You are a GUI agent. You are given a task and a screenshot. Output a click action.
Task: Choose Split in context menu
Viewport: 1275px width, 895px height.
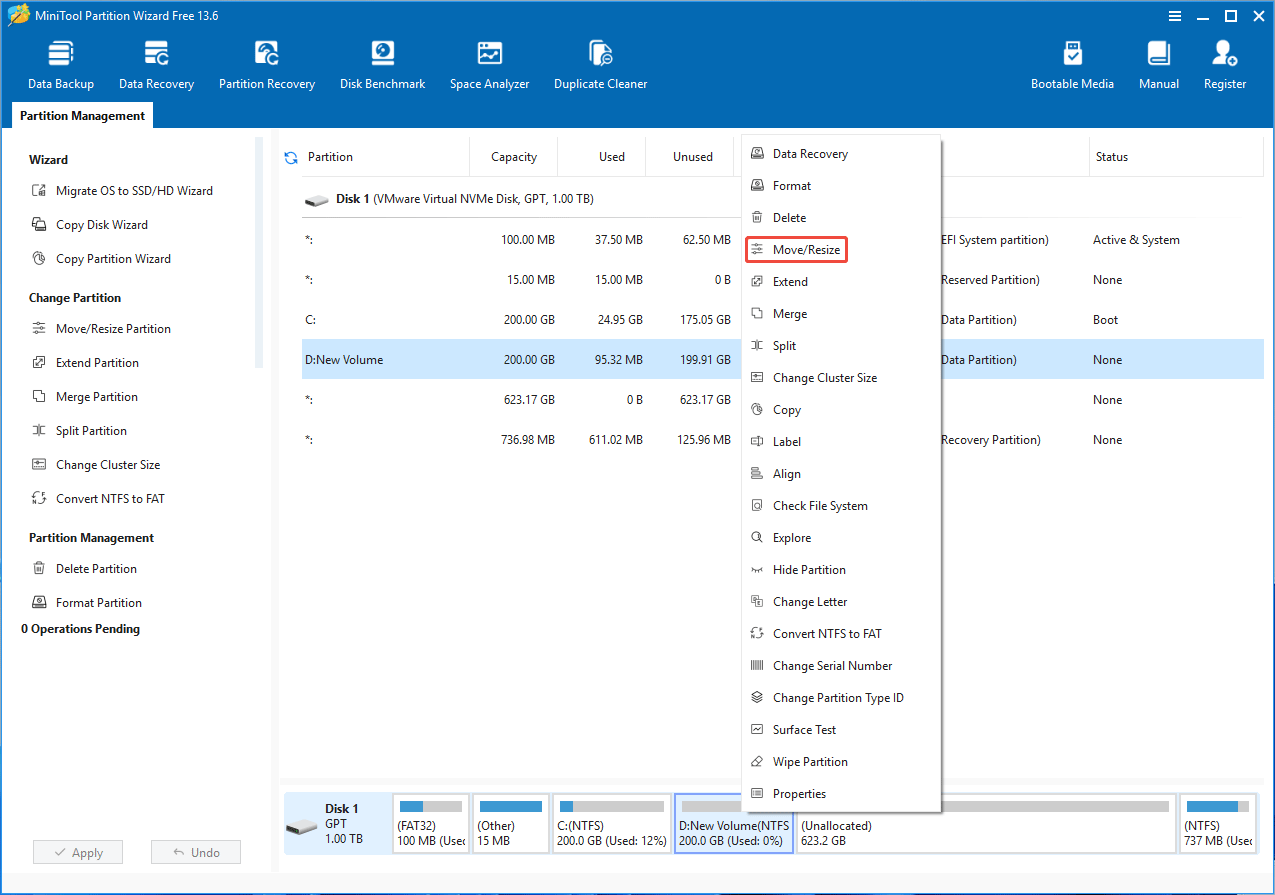click(x=840, y=346)
